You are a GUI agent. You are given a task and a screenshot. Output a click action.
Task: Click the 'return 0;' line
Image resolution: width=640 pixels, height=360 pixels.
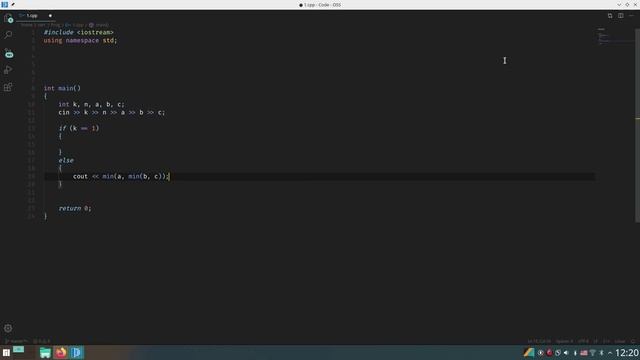(x=75, y=208)
